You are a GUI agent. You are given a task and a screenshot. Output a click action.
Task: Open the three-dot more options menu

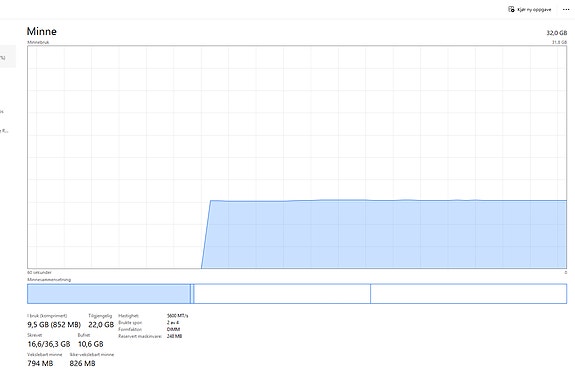pos(566,10)
